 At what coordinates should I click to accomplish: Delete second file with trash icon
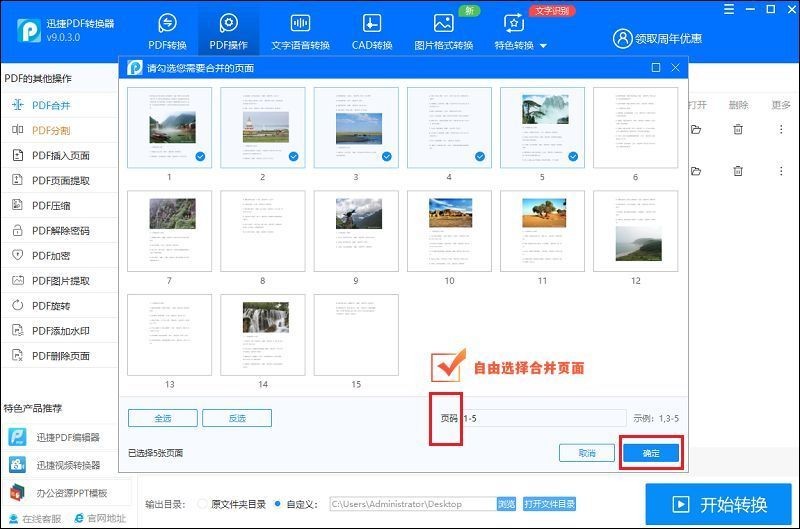coord(738,171)
